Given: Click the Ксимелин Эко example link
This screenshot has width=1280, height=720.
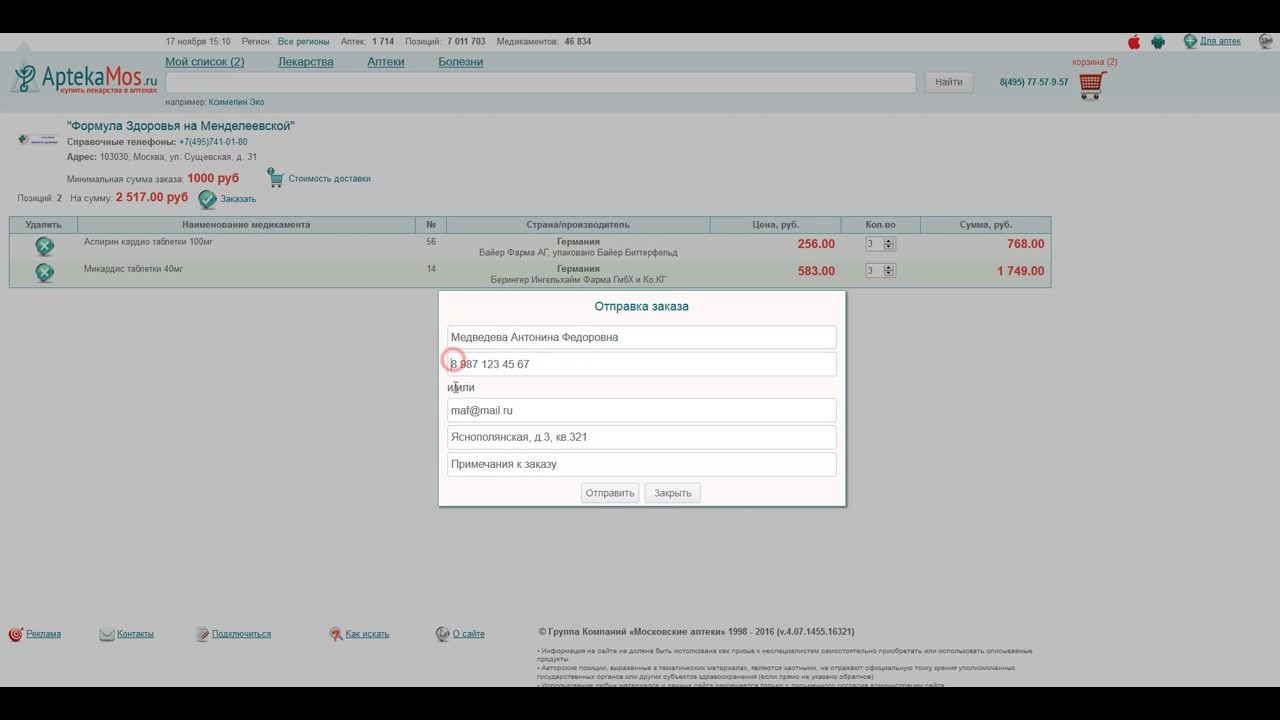Looking at the screenshot, I should [236, 102].
